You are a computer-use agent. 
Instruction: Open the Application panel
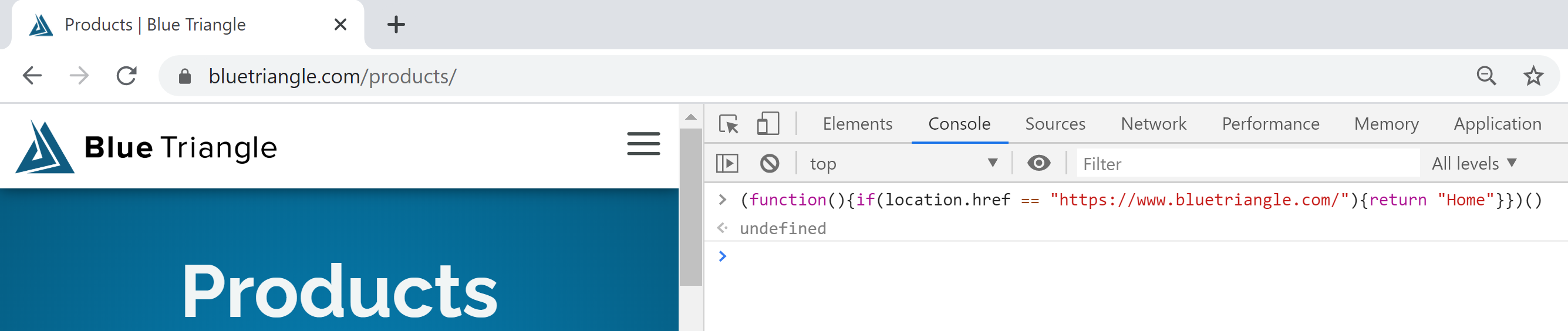click(1498, 124)
